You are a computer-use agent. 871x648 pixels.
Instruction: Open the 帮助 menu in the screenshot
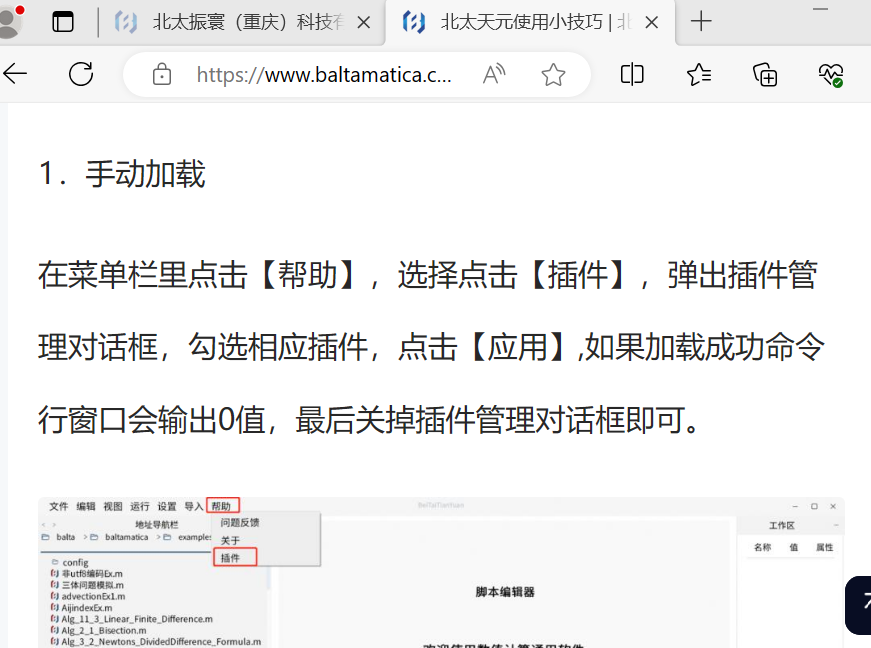[224, 506]
